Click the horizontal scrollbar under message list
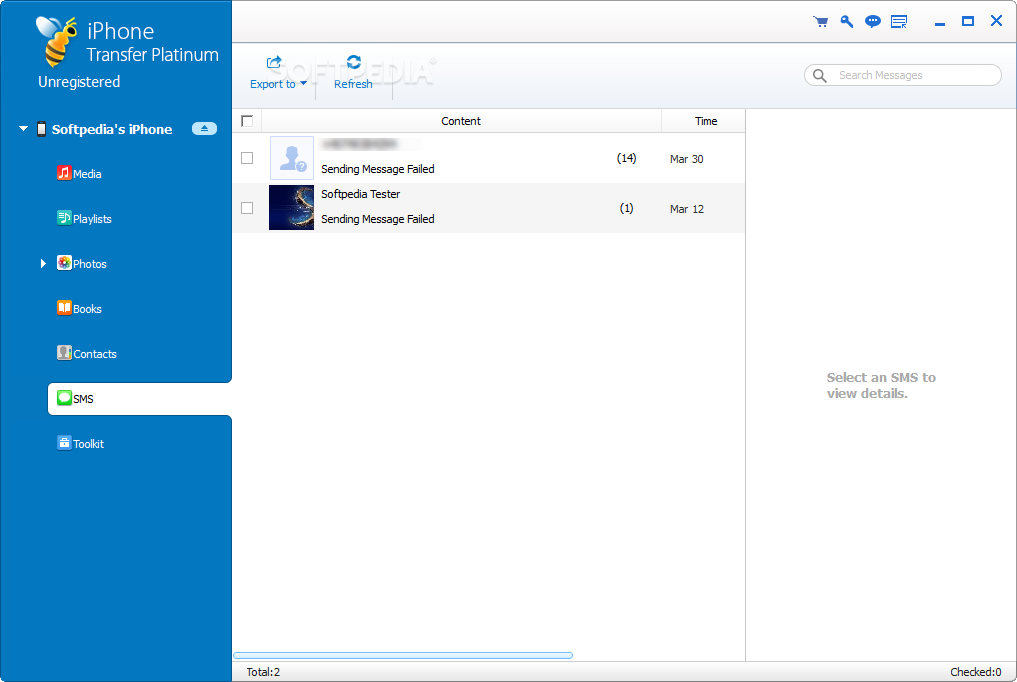This screenshot has width=1017, height=682. [x=403, y=655]
